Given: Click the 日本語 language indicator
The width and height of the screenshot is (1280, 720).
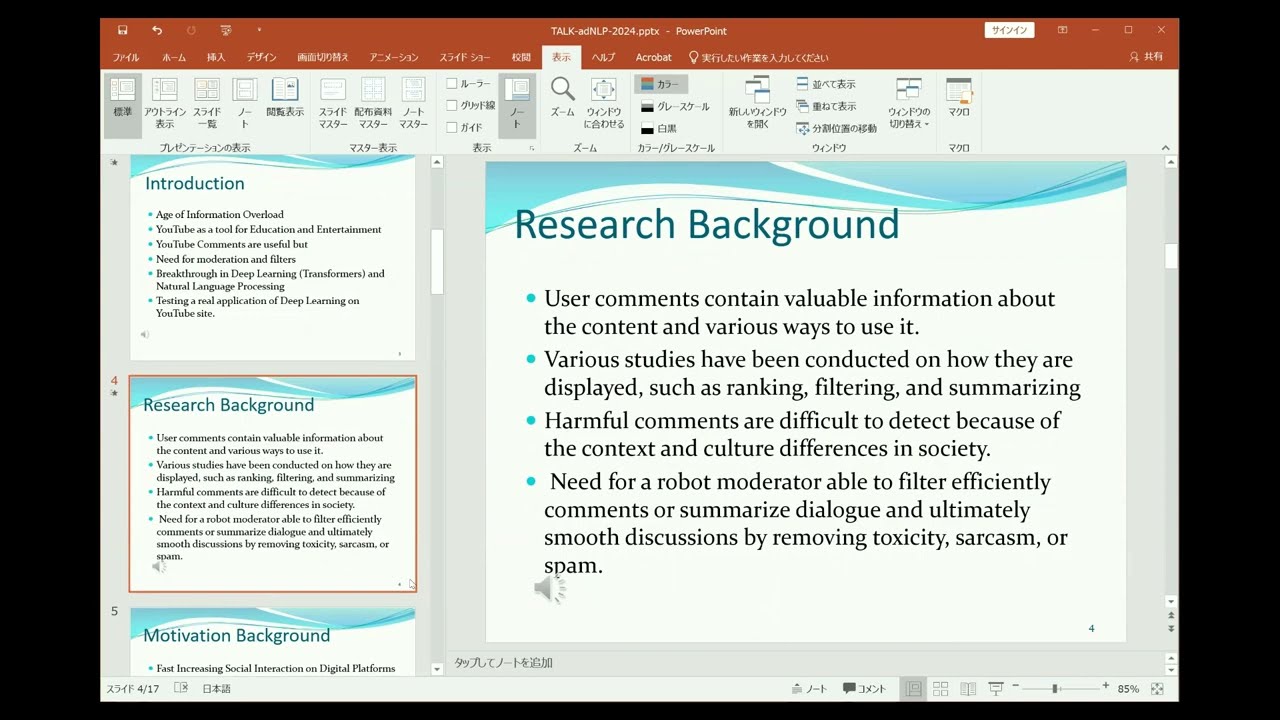Looking at the screenshot, I should (216, 689).
